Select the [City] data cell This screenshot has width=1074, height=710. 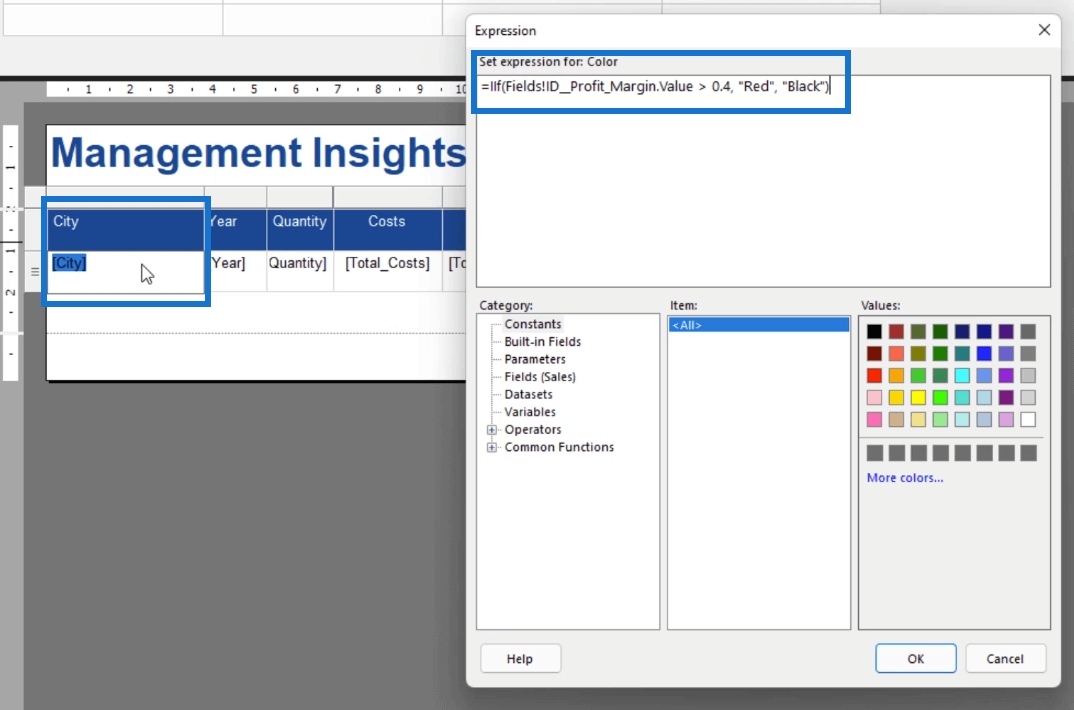125,271
